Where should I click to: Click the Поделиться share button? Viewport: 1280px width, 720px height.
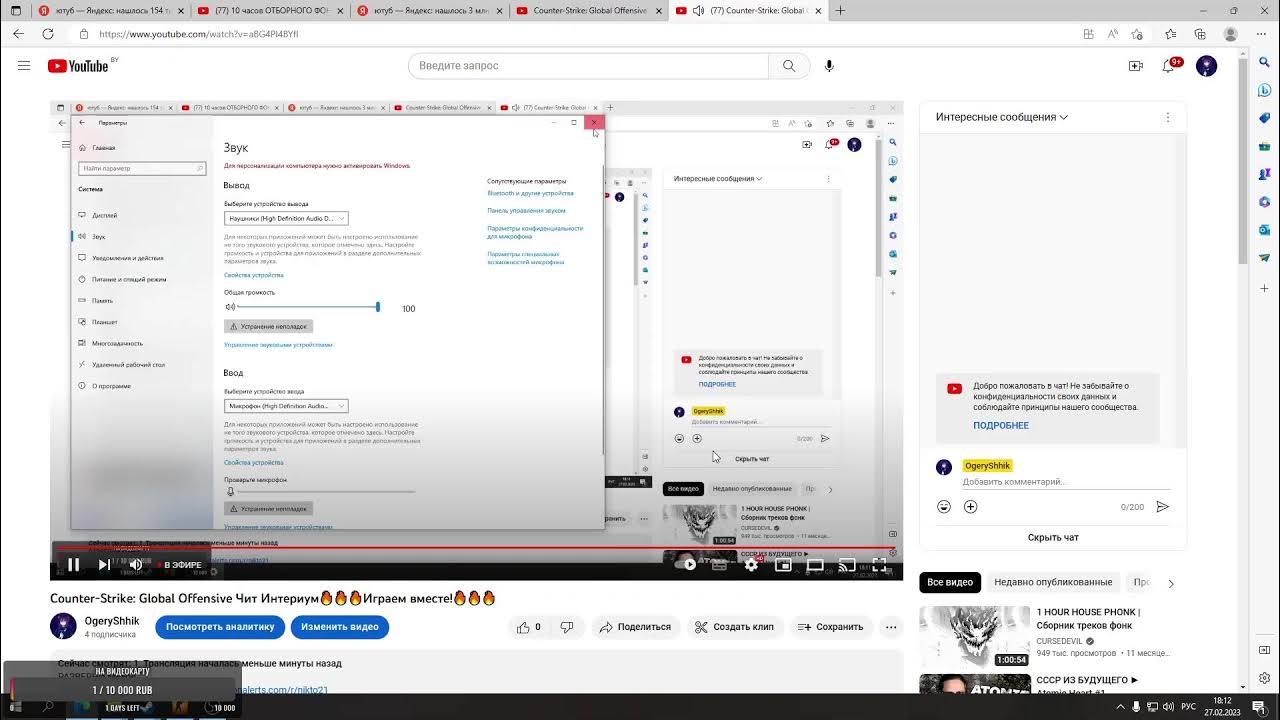[x=635, y=627]
